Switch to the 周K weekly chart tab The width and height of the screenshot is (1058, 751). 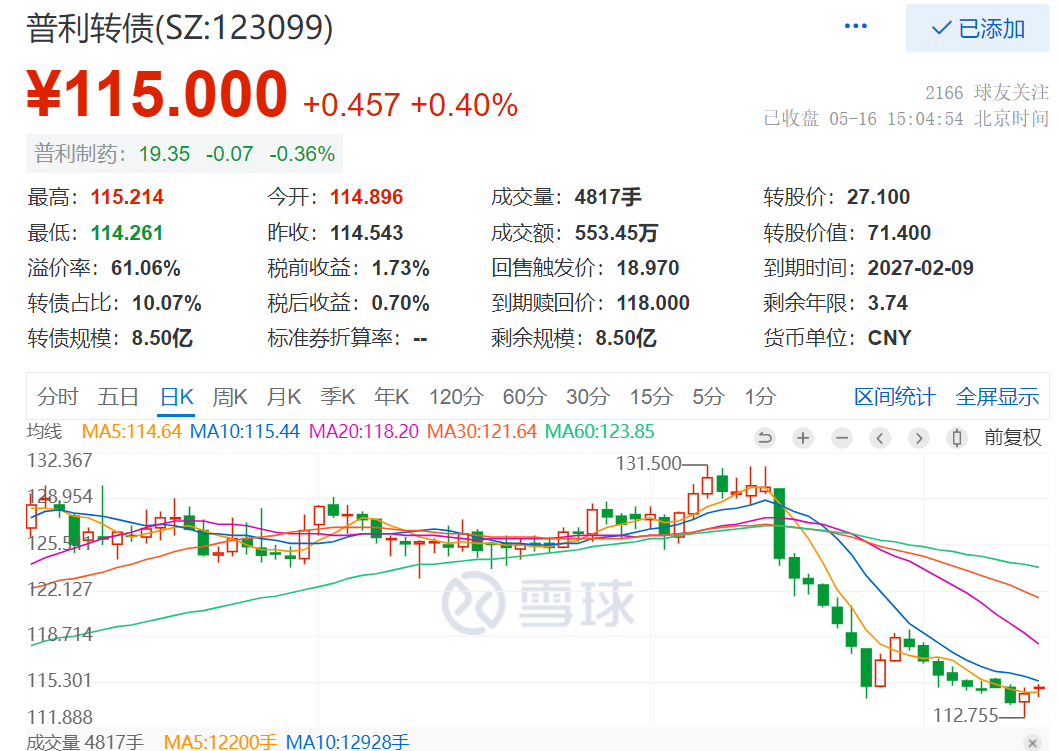tap(229, 396)
